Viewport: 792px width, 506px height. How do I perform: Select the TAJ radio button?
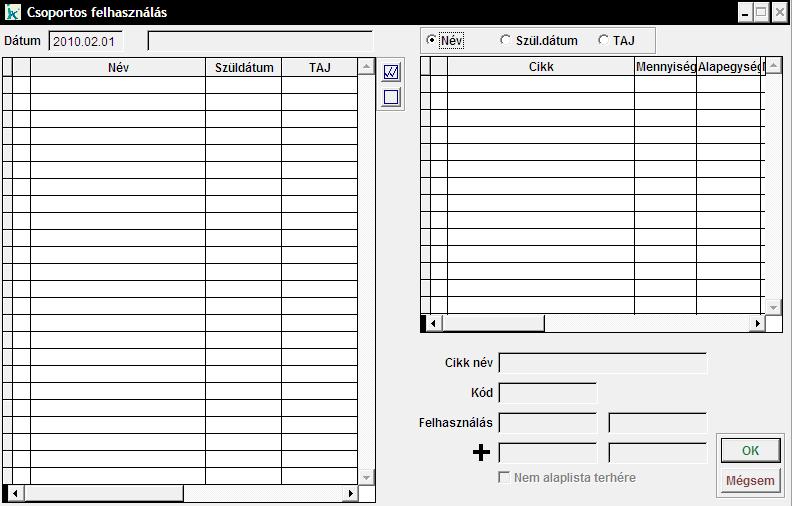pos(603,40)
